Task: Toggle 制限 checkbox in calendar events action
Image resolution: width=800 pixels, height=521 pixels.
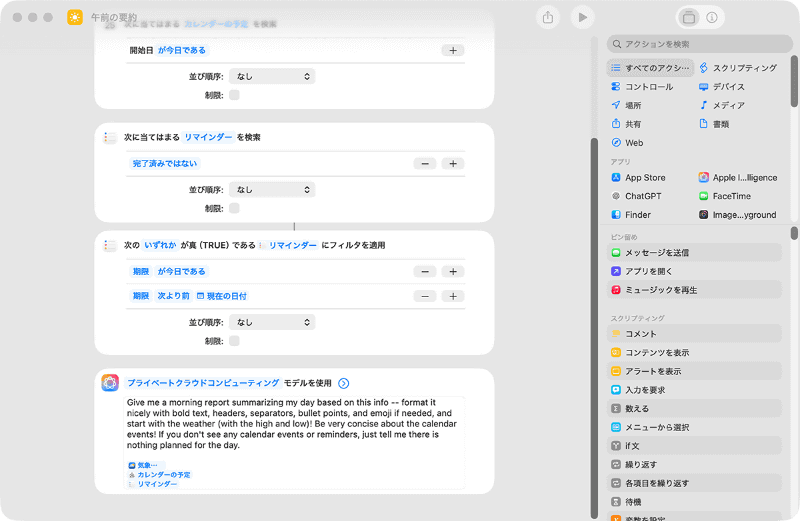Action: coord(234,95)
